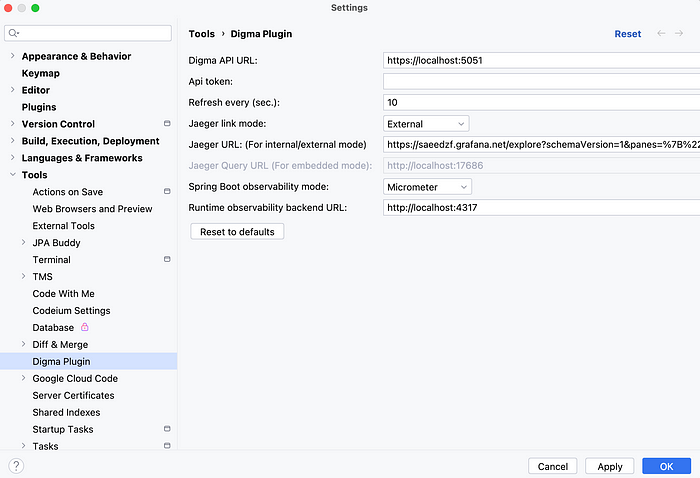Click the OK button
This screenshot has height=478, width=700.
click(x=667, y=466)
